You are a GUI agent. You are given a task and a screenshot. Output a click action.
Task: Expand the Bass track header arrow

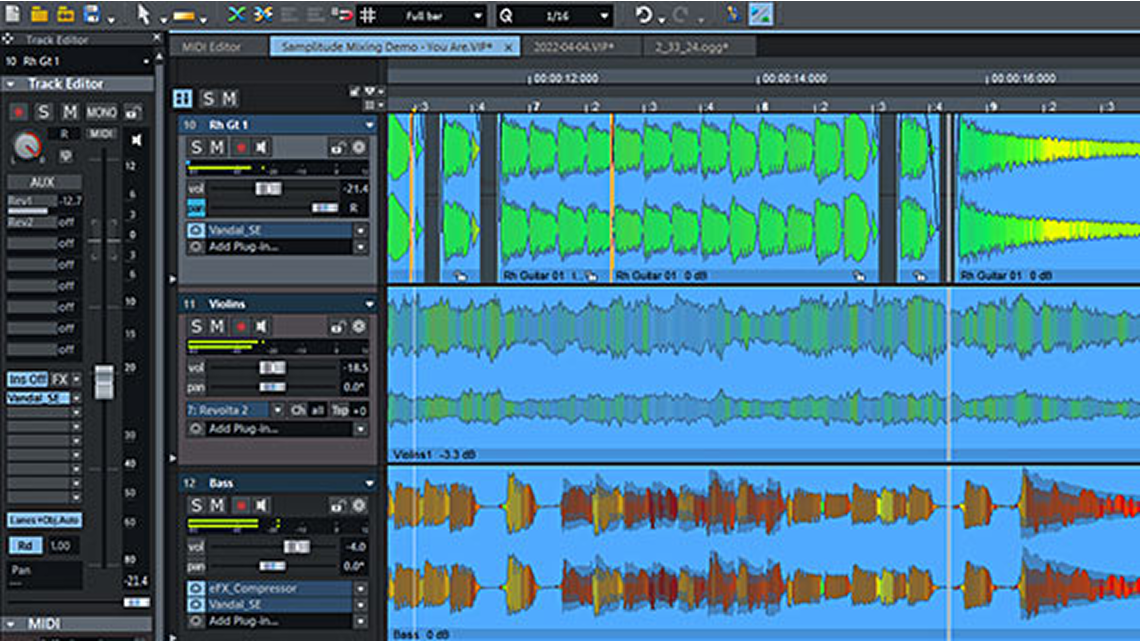click(x=369, y=483)
